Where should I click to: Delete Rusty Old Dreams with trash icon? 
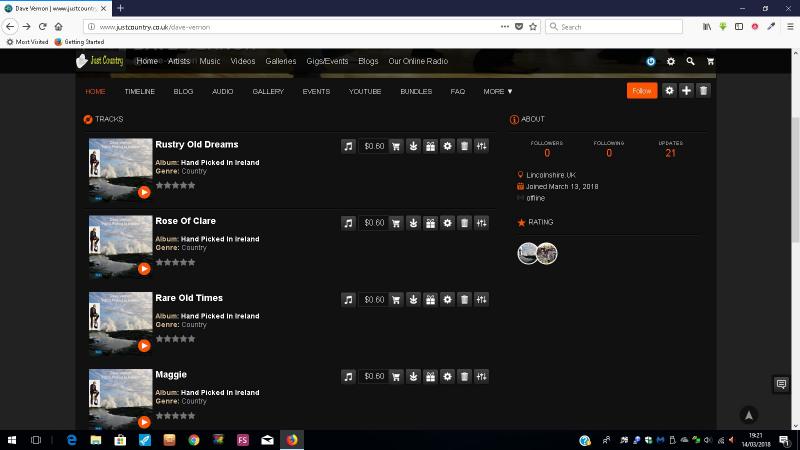tap(464, 146)
